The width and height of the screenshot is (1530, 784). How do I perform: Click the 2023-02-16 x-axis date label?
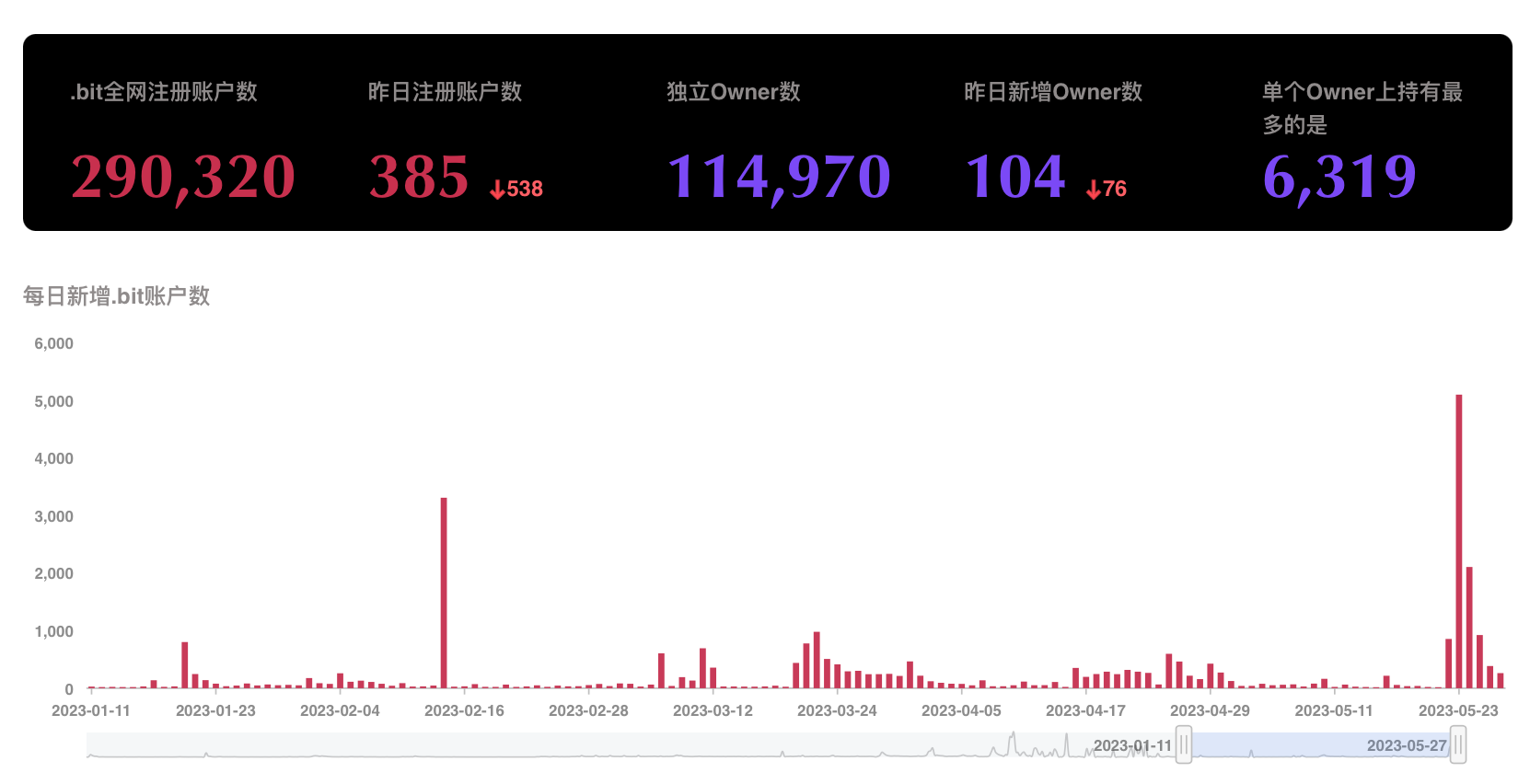click(x=464, y=710)
